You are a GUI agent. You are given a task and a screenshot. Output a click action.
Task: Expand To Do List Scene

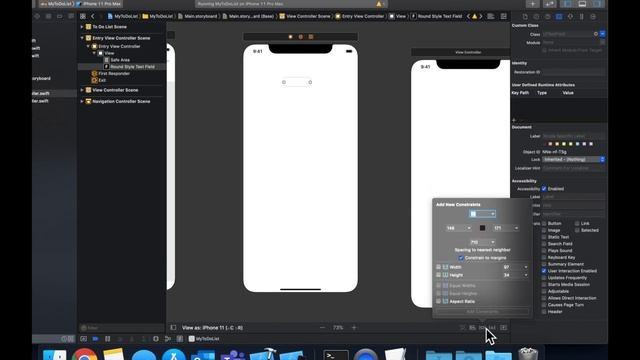pos(82,27)
